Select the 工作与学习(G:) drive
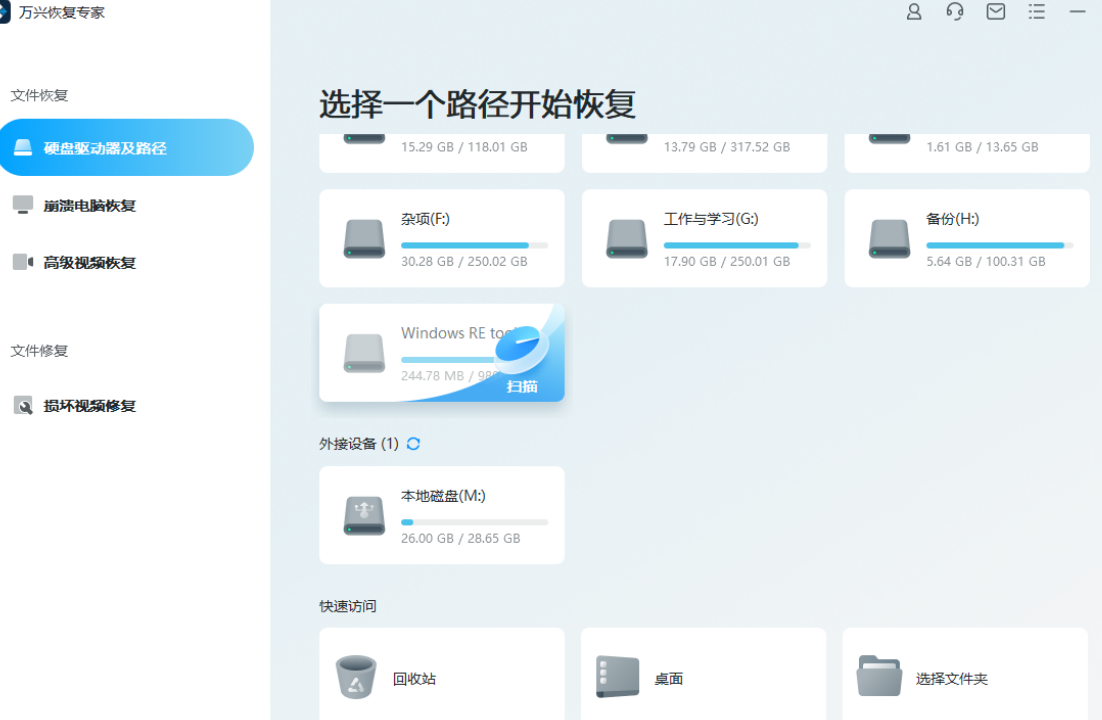Screen dimensions: 1102x720 (704, 238)
